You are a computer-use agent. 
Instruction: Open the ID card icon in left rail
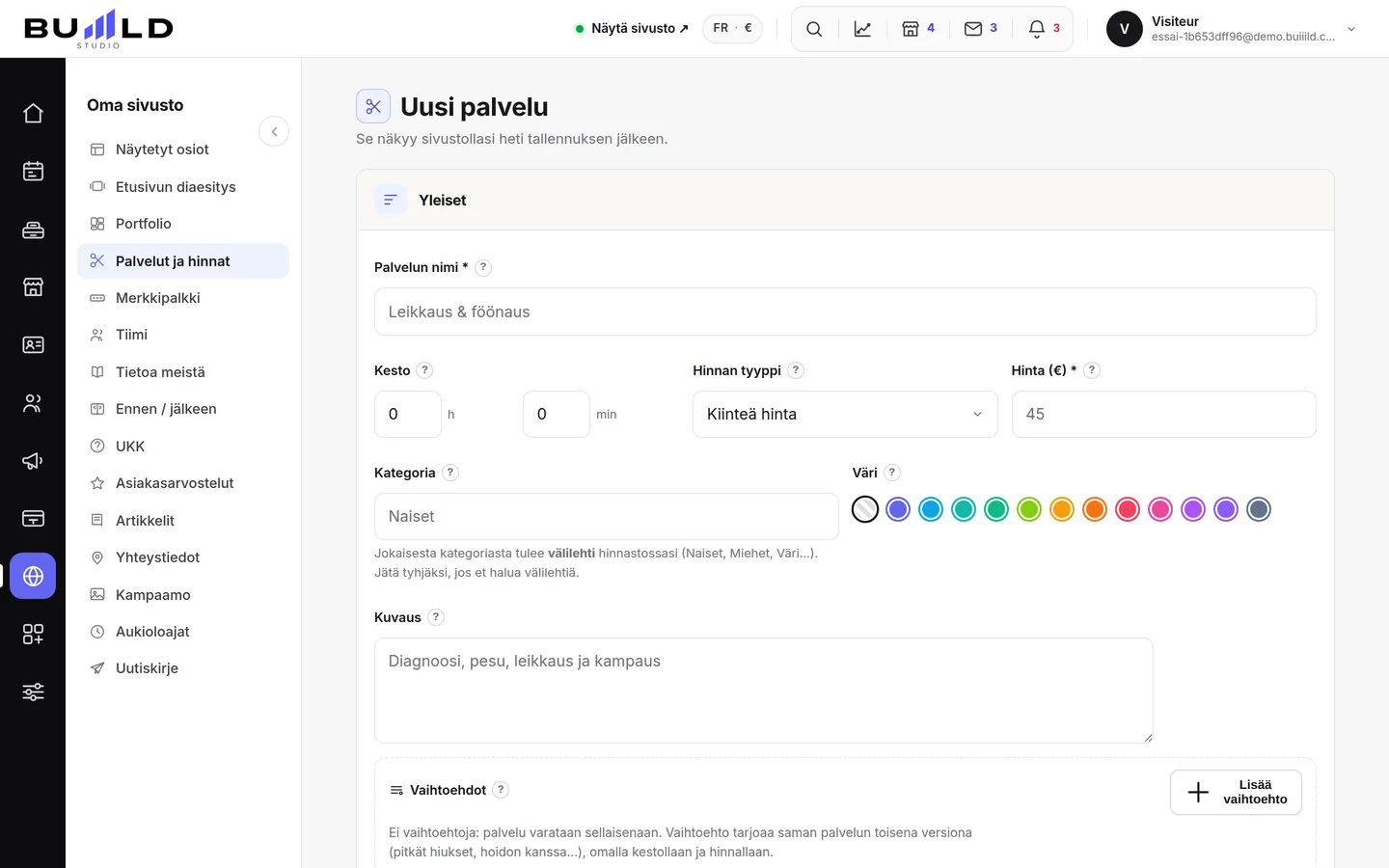click(x=33, y=345)
